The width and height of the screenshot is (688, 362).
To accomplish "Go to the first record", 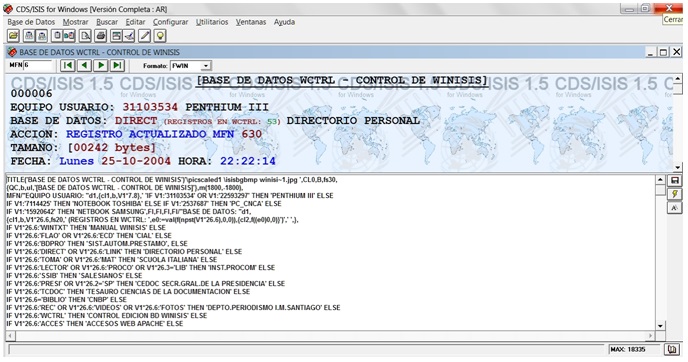I will (x=68, y=65).
